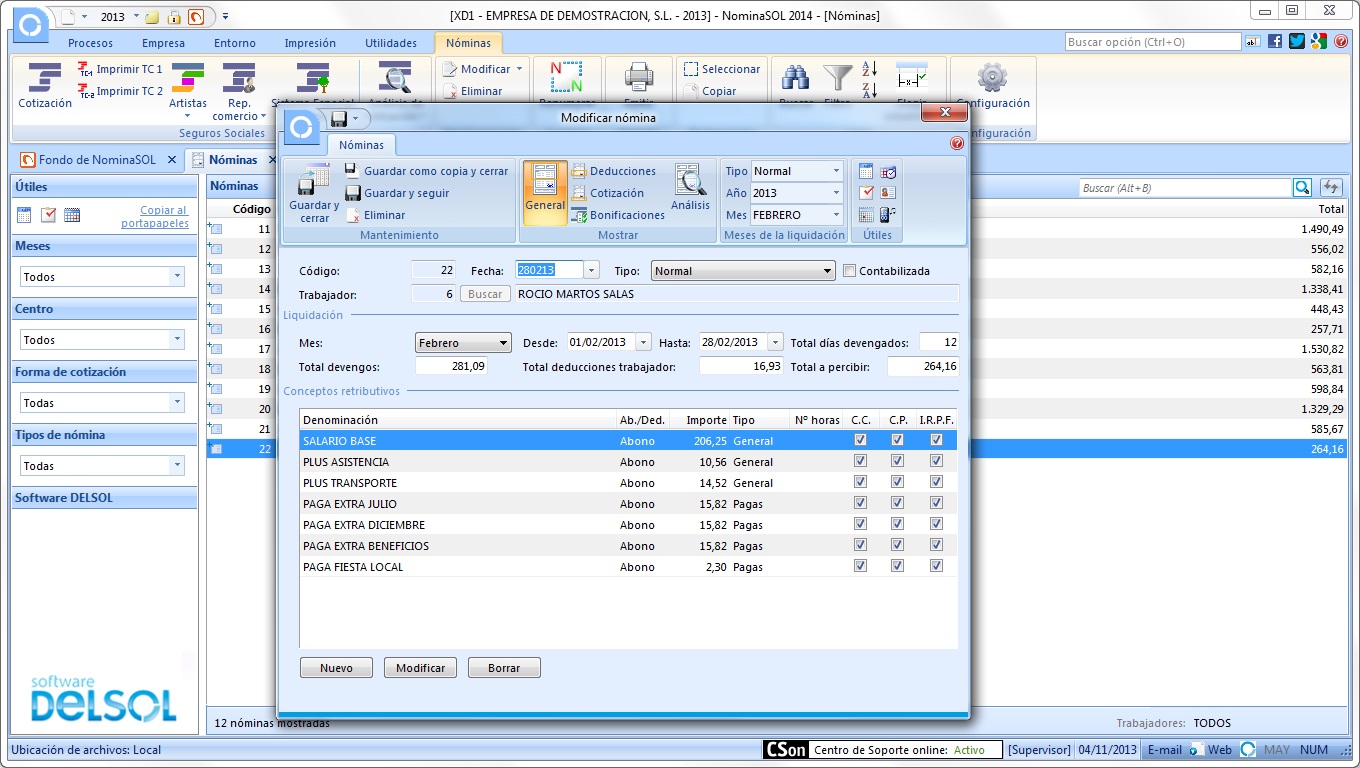Viewport: 1360px width, 768px height.
Task: Toggle C.C. checkbox for SALARIO BASE
Action: [860, 440]
